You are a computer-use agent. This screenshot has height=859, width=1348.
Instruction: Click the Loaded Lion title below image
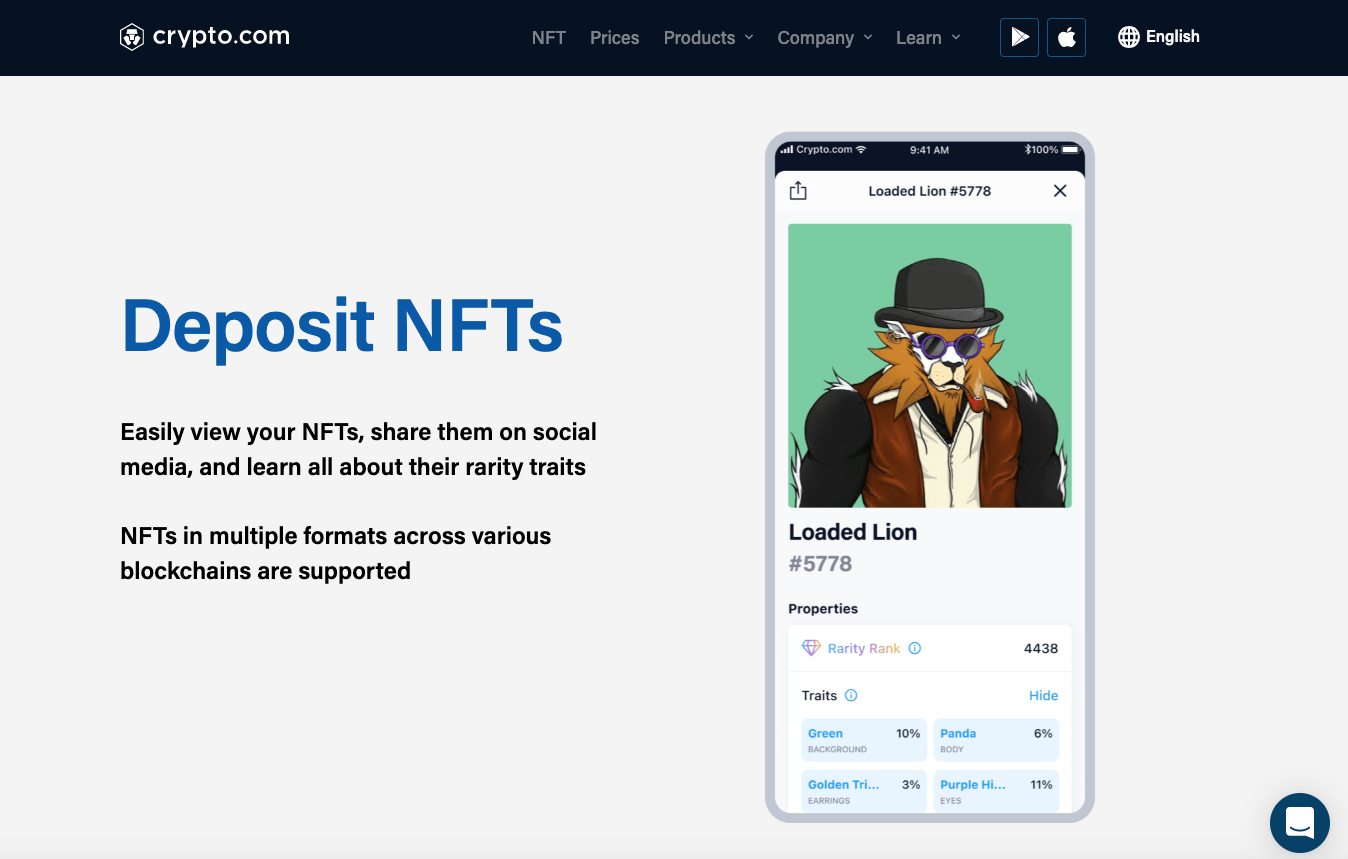(852, 532)
